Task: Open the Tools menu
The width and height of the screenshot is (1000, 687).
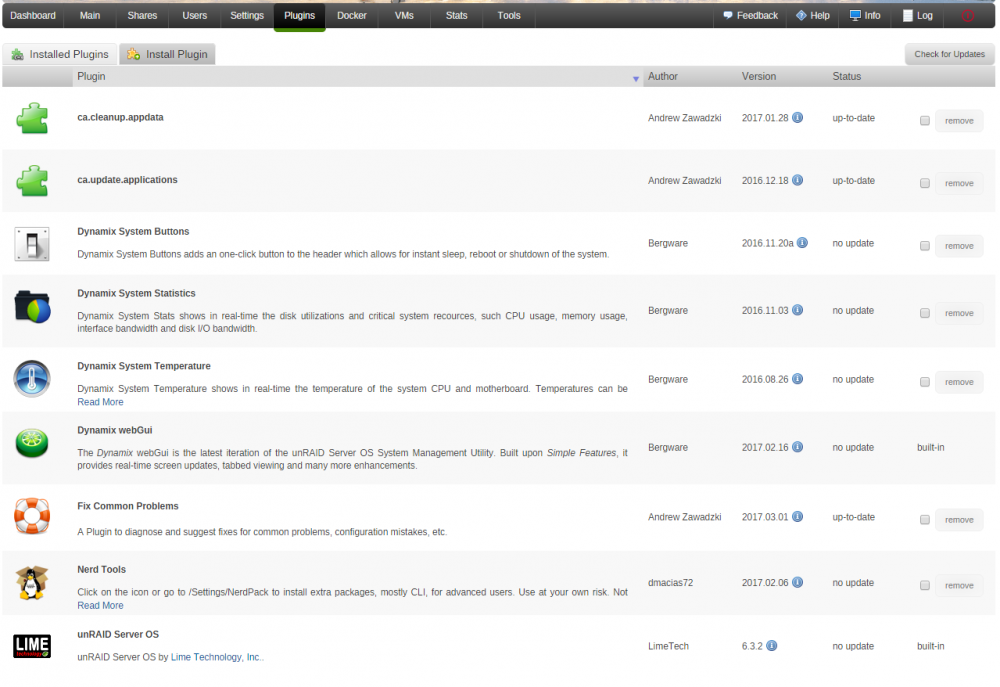Action: point(509,15)
